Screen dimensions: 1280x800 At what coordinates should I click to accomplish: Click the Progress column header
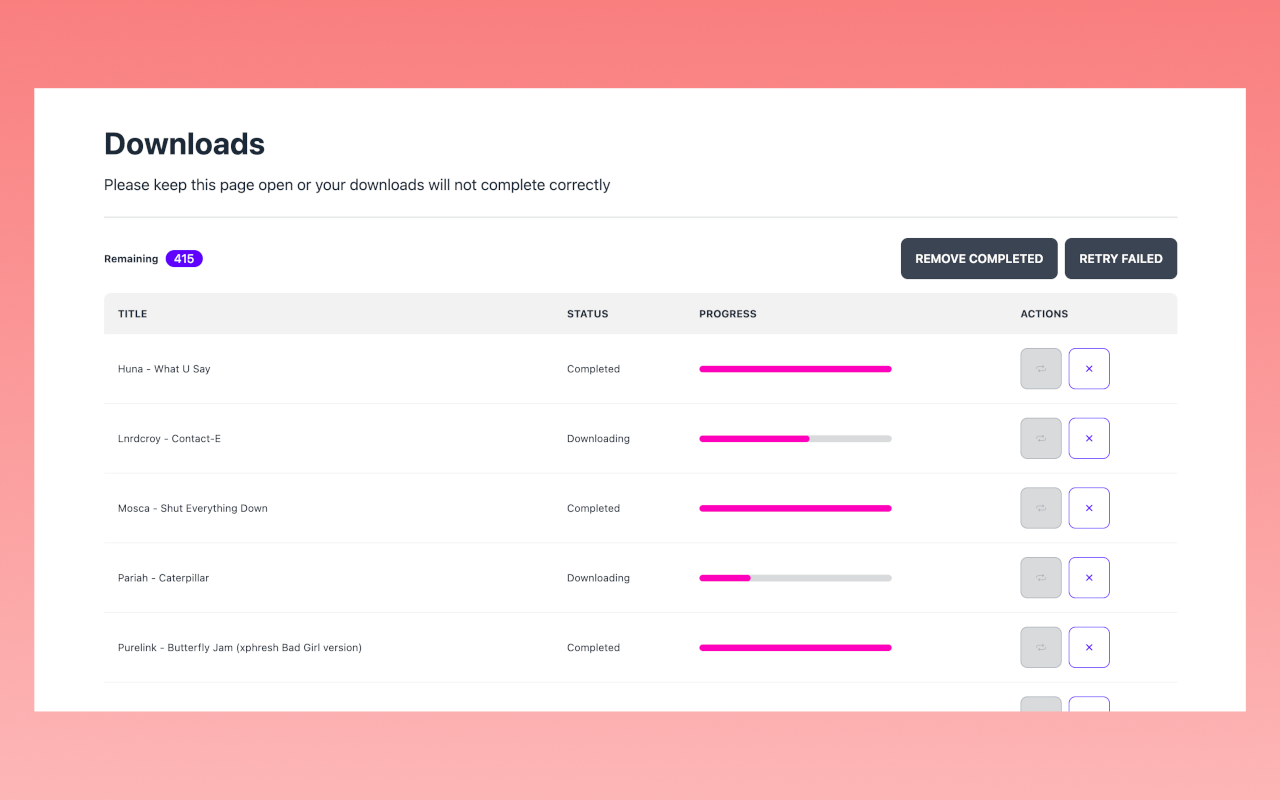(727, 314)
